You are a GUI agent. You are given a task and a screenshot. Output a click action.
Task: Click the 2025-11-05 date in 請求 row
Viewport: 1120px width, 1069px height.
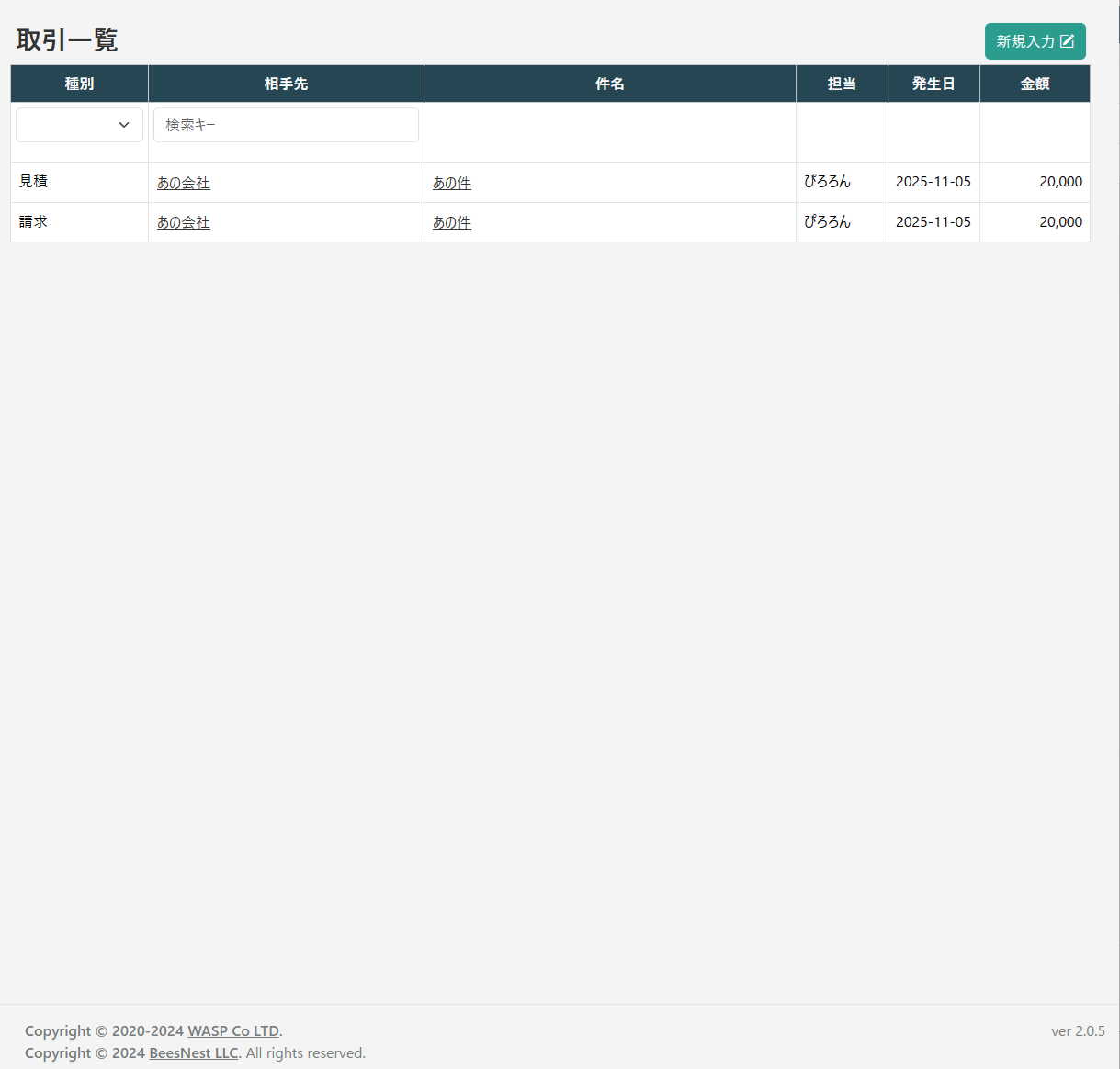click(x=933, y=222)
